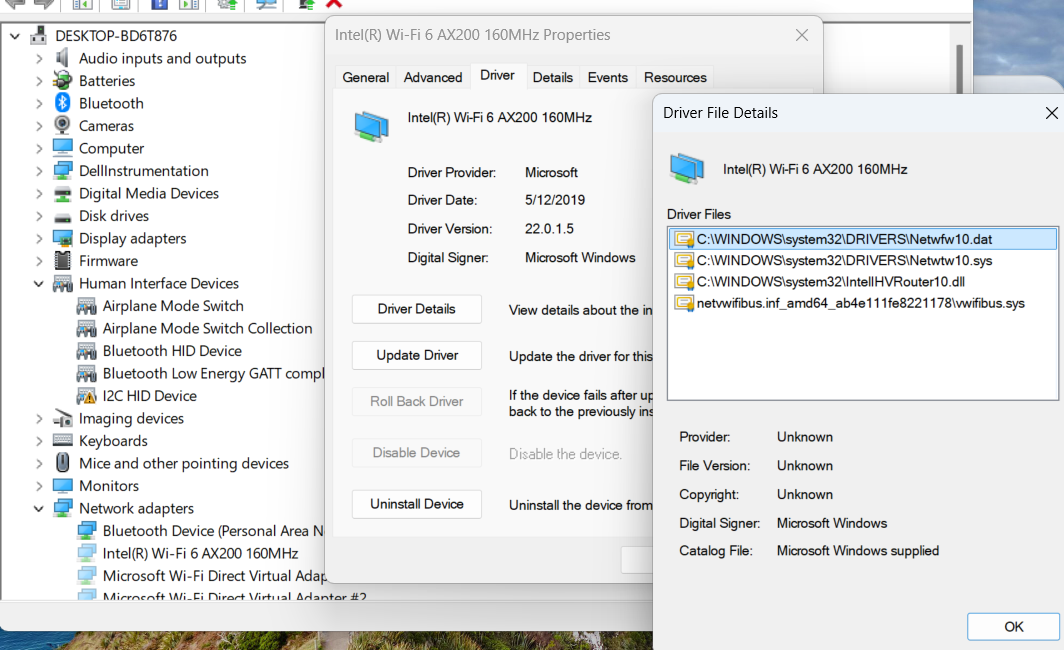Image resolution: width=1064 pixels, height=650 pixels.
Task: Select the vwifibus.sys driver file row
Action: [862, 303]
